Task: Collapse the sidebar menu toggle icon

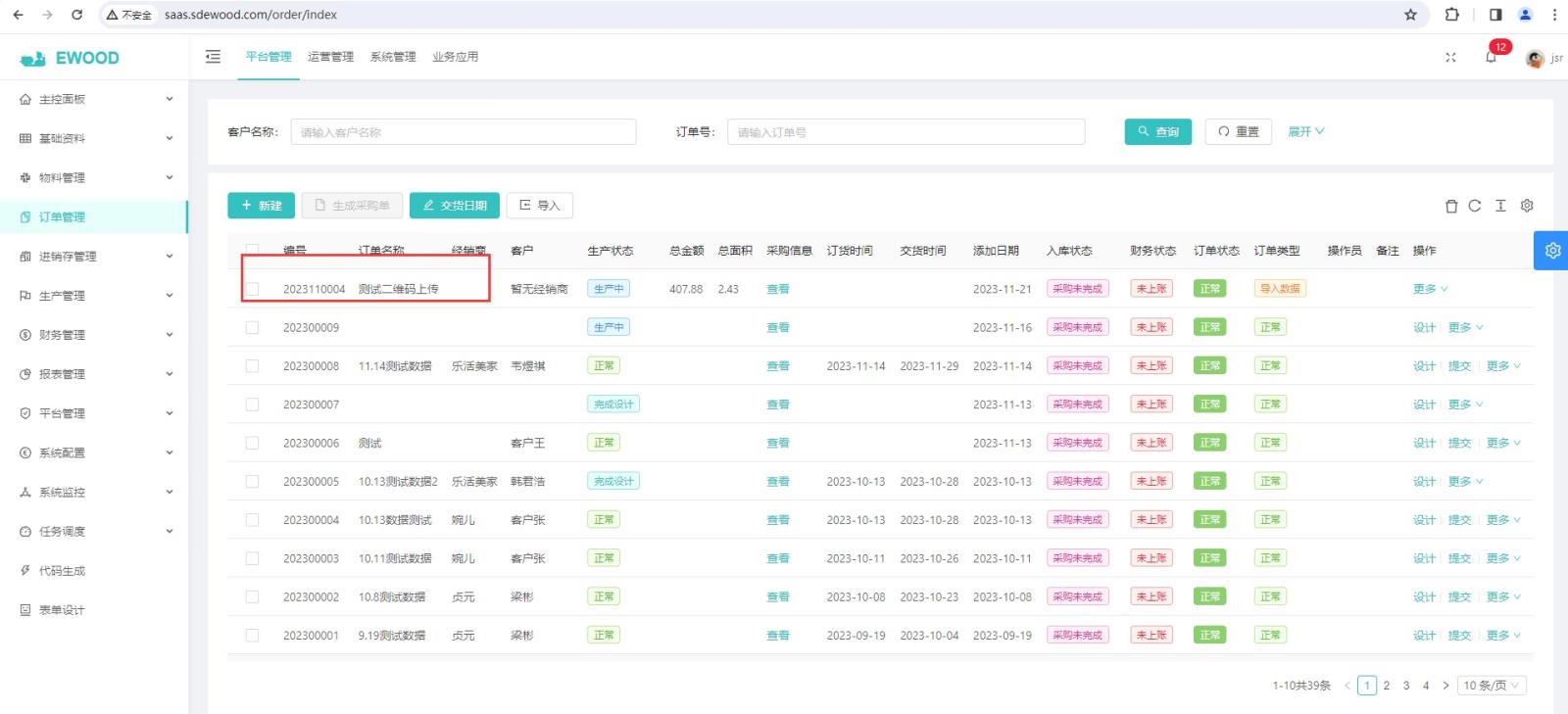Action: [x=213, y=57]
